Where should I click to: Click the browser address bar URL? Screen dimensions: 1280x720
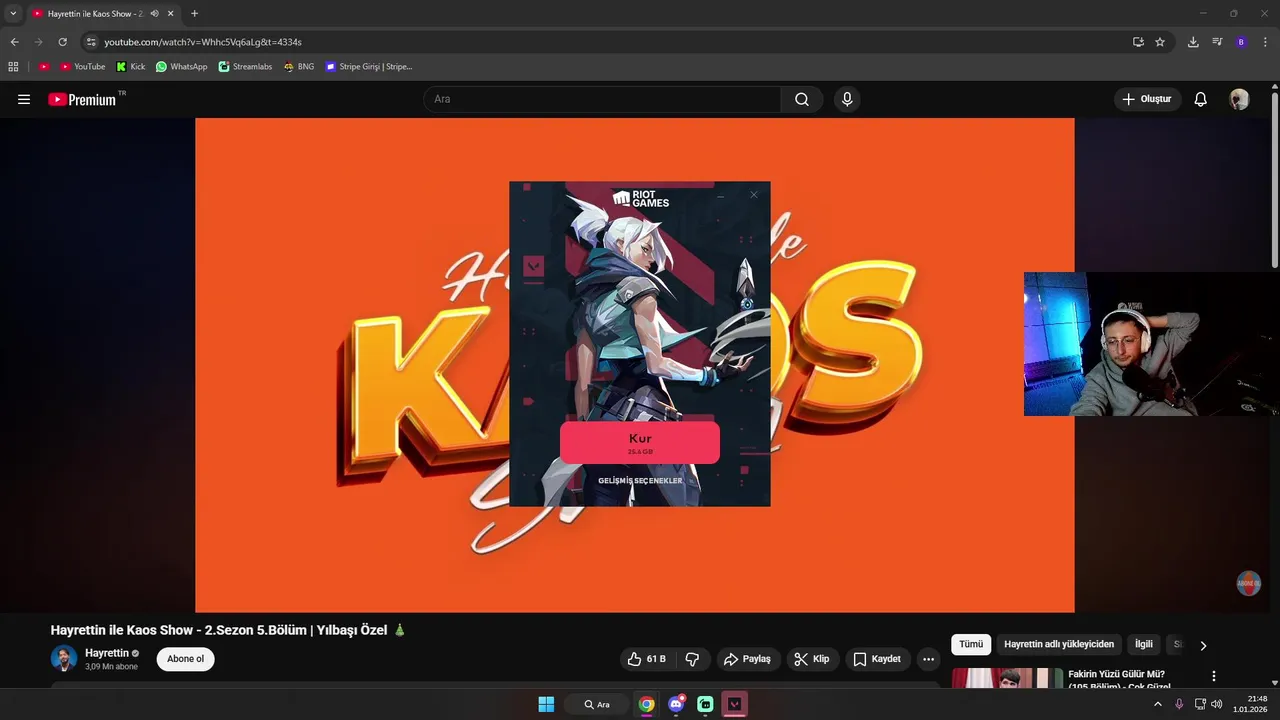pos(203,42)
